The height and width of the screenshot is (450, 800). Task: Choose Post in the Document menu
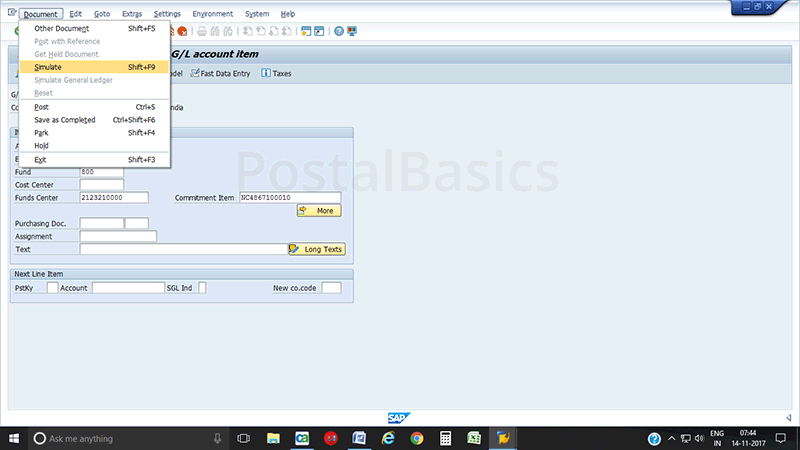click(x=41, y=107)
